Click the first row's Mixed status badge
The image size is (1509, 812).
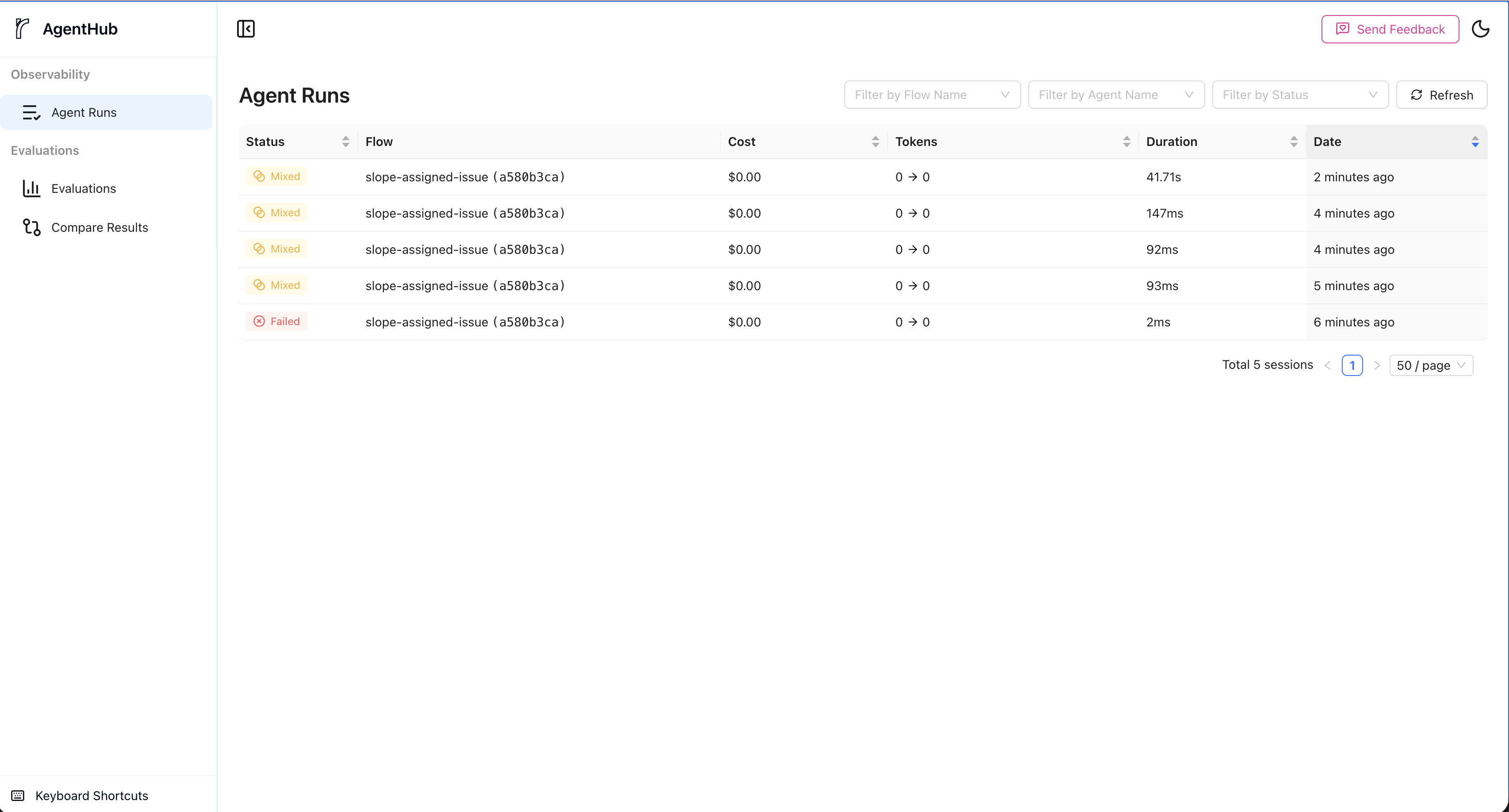(276, 176)
